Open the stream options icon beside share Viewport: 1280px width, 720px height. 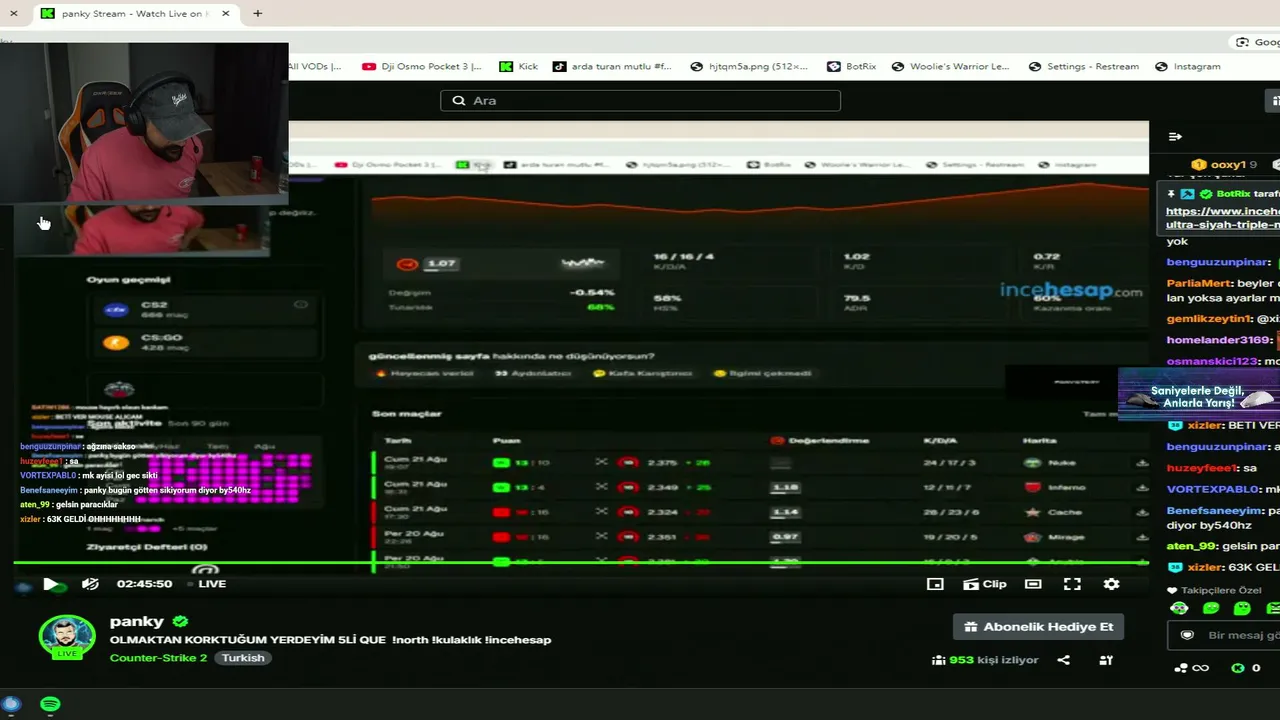[1106, 660]
